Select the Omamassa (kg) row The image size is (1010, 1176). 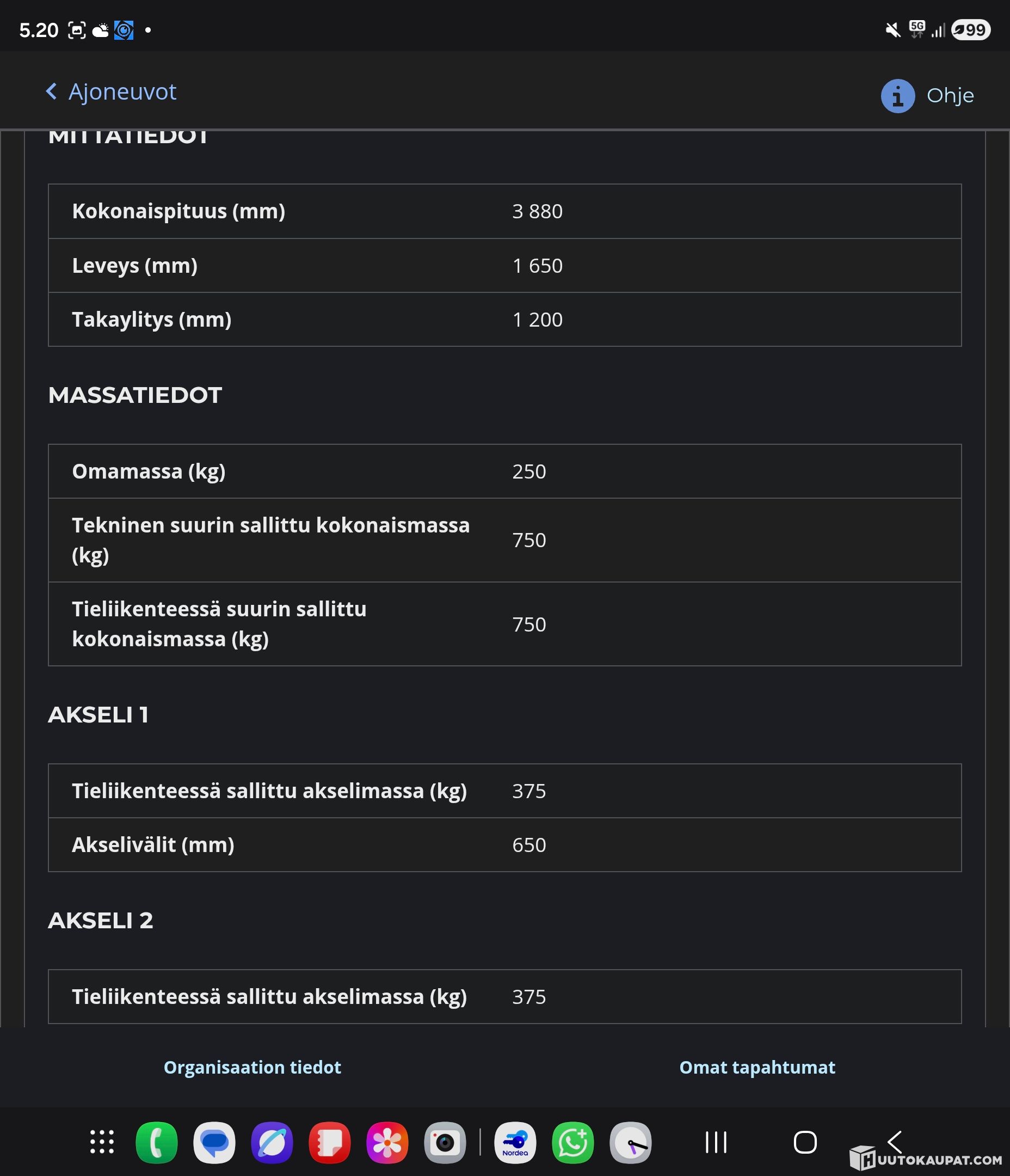[x=504, y=471]
